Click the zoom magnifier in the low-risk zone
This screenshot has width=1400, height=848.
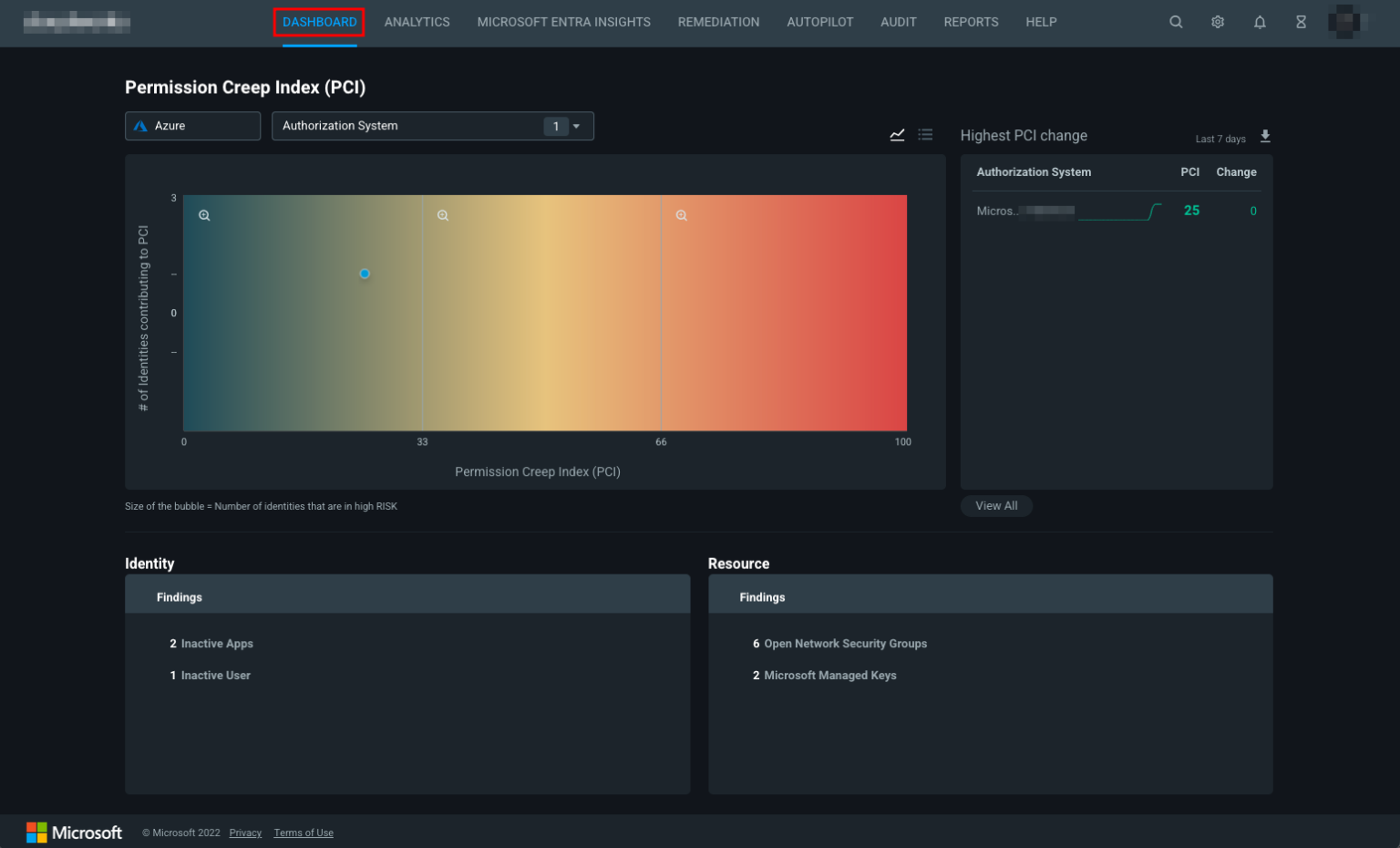click(204, 215)
